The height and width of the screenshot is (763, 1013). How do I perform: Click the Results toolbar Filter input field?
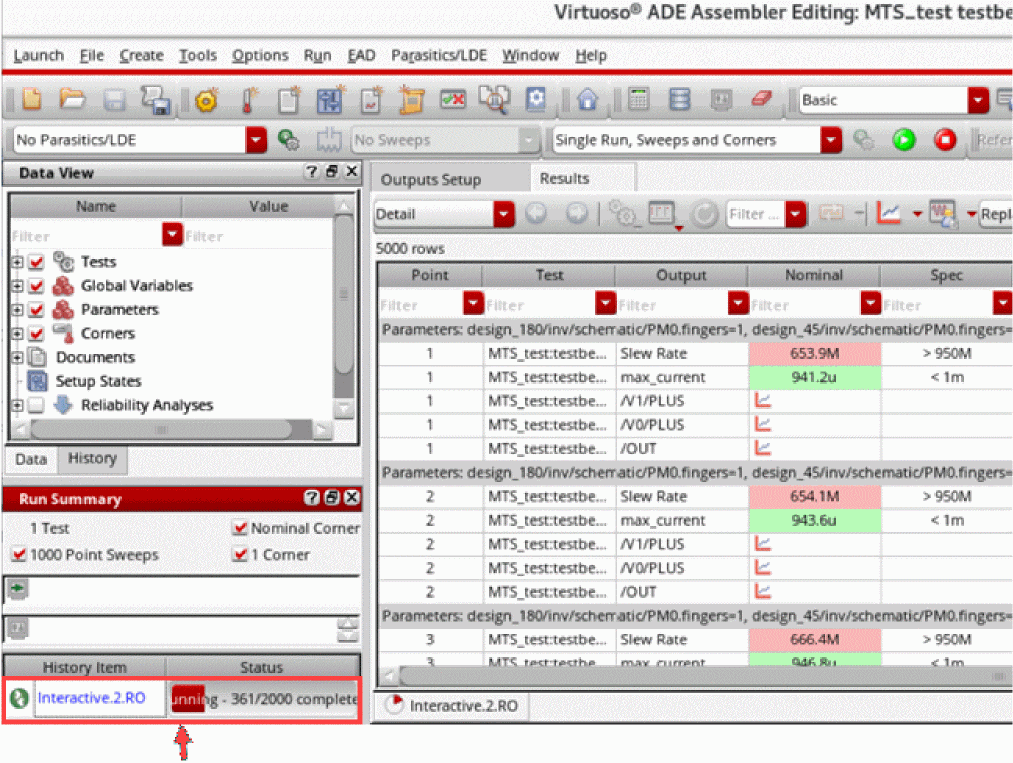755,214
